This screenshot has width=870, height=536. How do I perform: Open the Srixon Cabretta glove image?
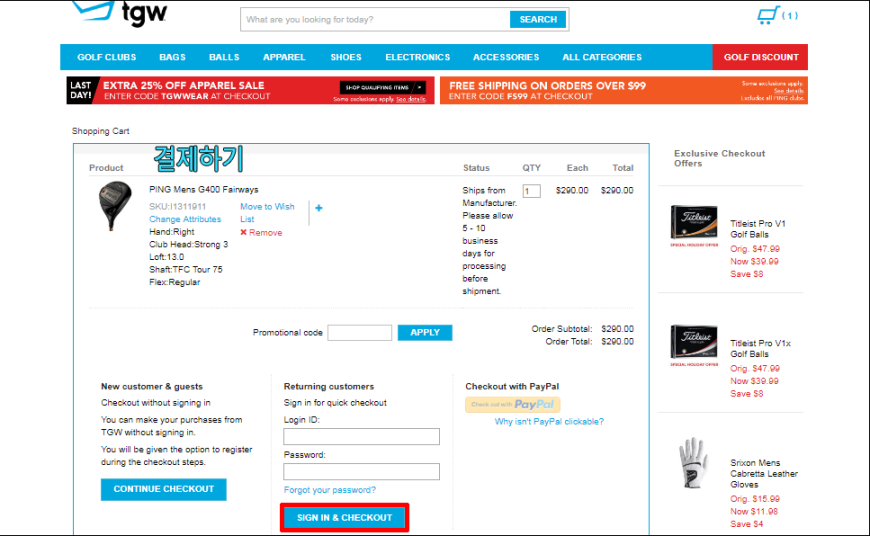point(693,463)
